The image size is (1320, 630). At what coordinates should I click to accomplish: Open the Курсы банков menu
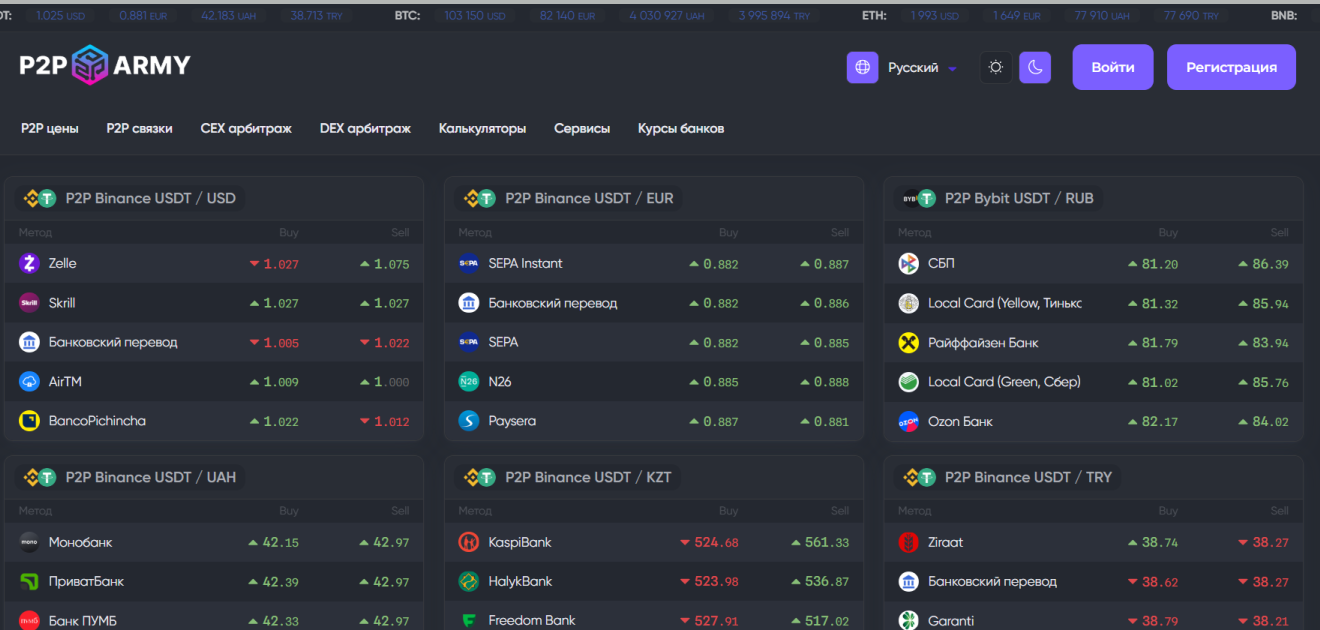(x=681, y=128)
